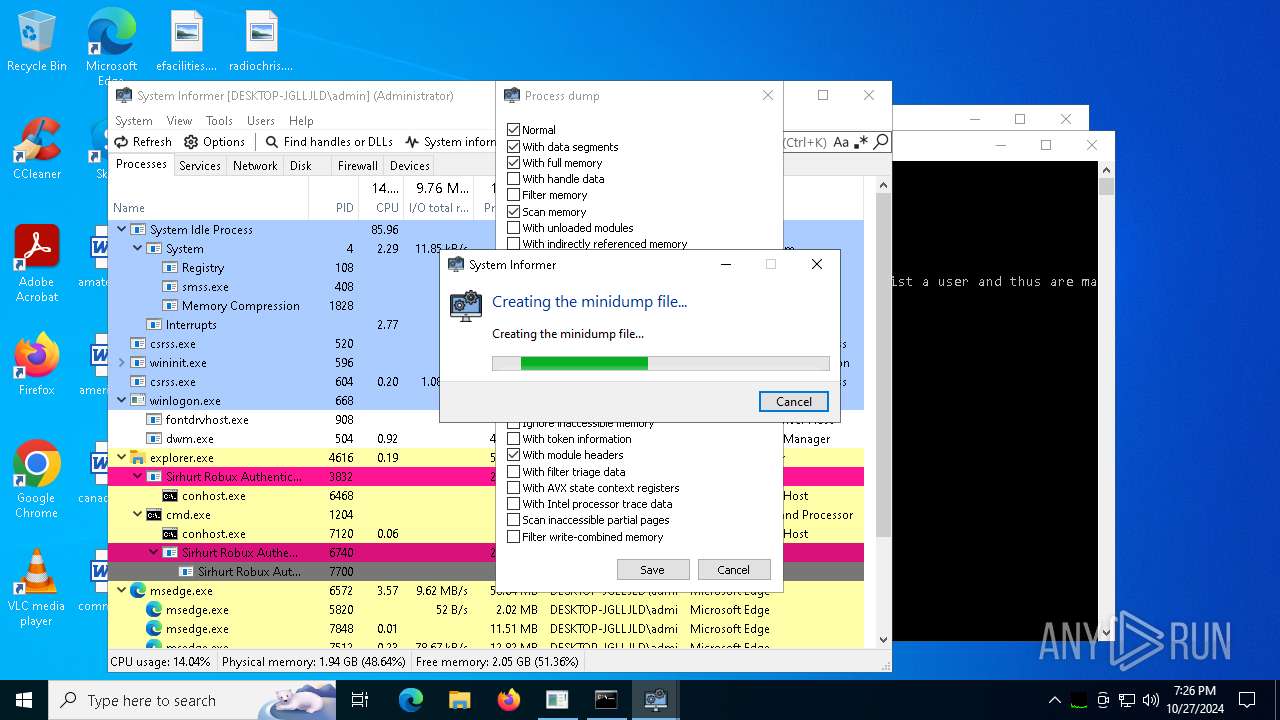Switch to System Informer taskbar icon
1280x720 pixels.
655,700
